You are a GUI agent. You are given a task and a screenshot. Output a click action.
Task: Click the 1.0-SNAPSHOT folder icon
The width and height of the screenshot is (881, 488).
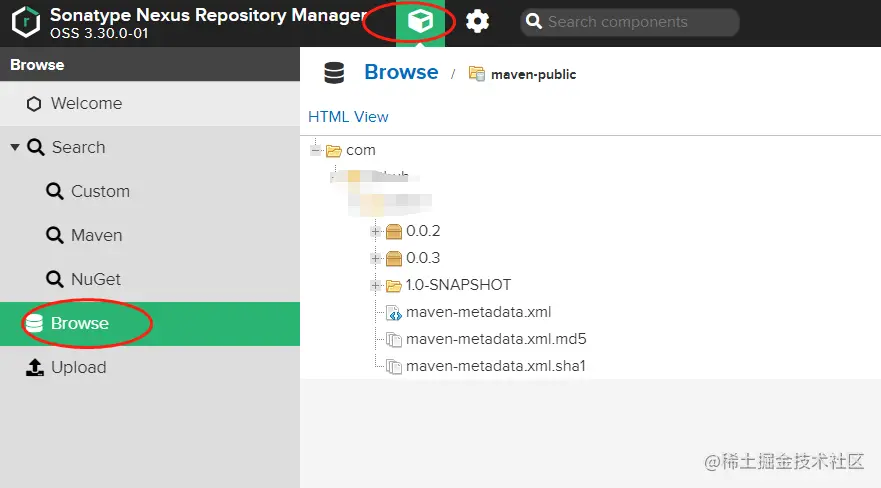coord(394,286)
